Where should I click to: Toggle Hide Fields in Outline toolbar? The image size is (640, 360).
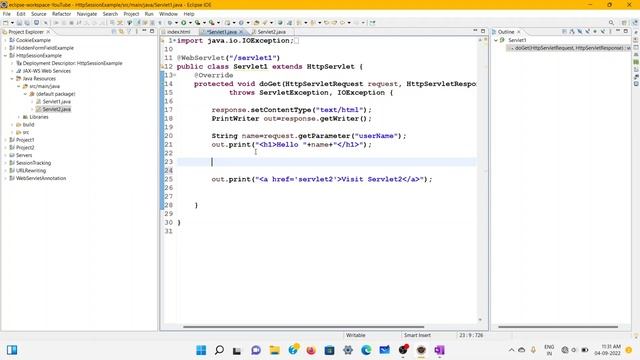pyautogui.click(x=580, y=31)
